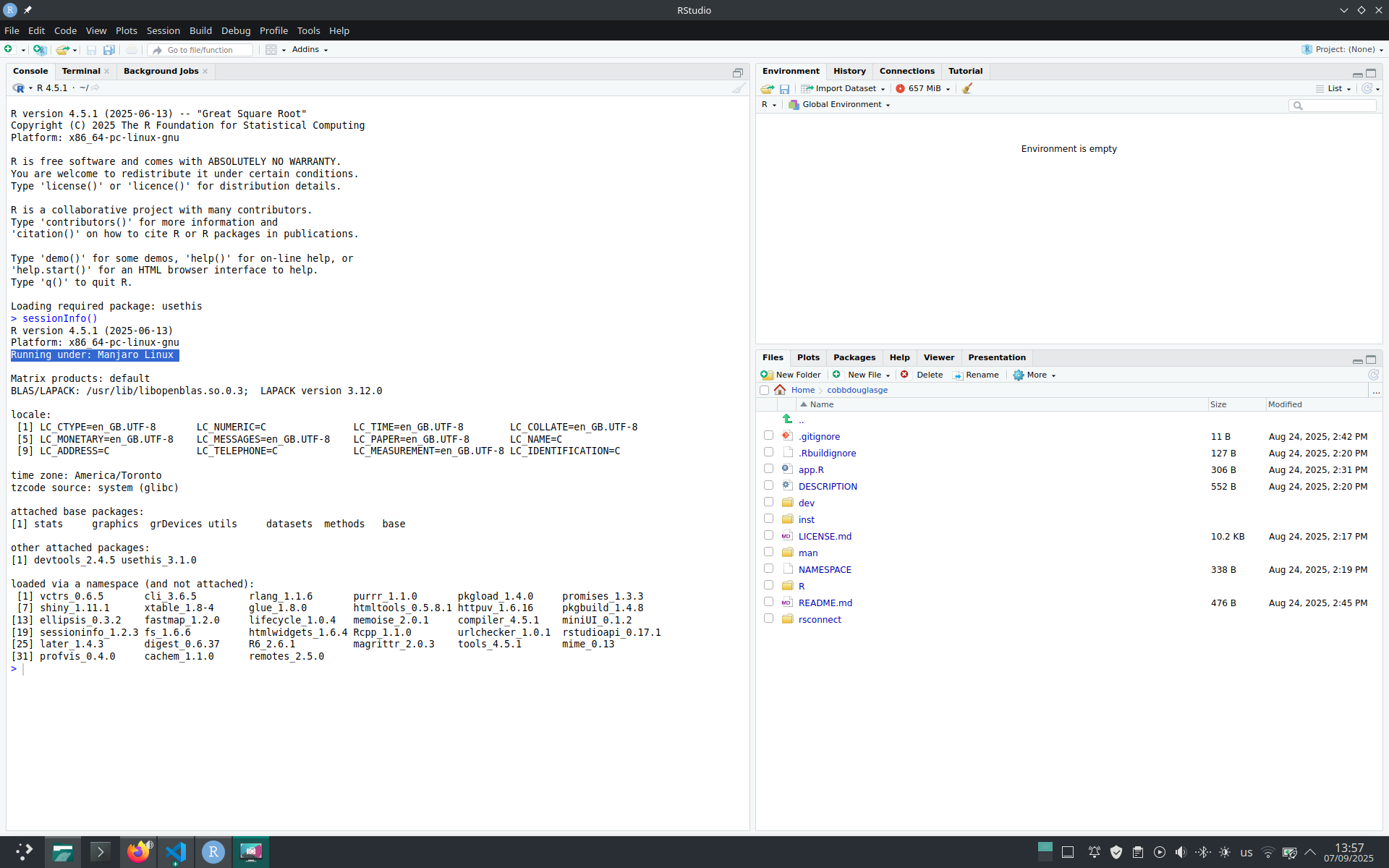
Task: Click the New Folder button
Action: click(x=791, y=375)
